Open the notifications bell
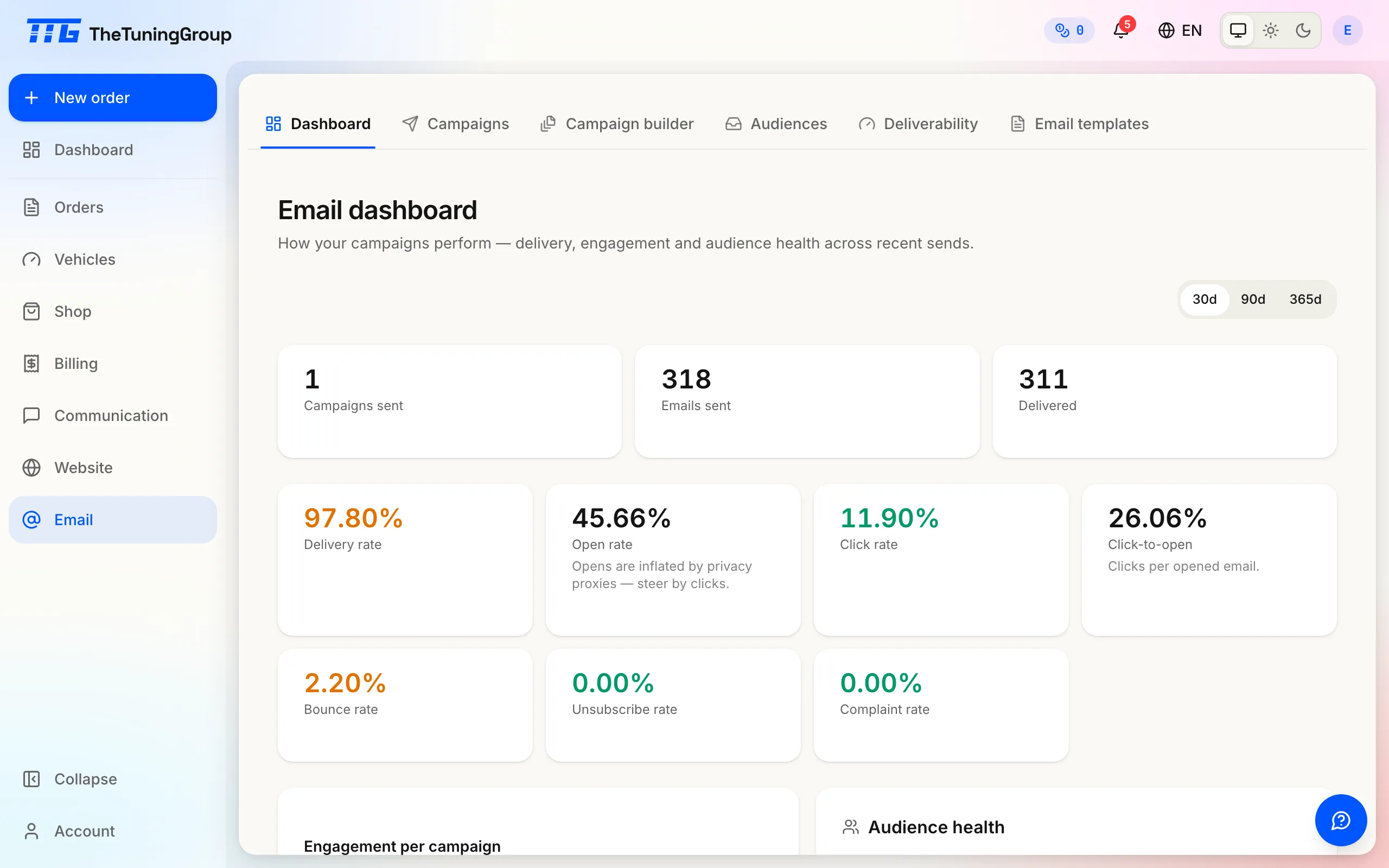 pyautogui.click(x=1120, y=30)
